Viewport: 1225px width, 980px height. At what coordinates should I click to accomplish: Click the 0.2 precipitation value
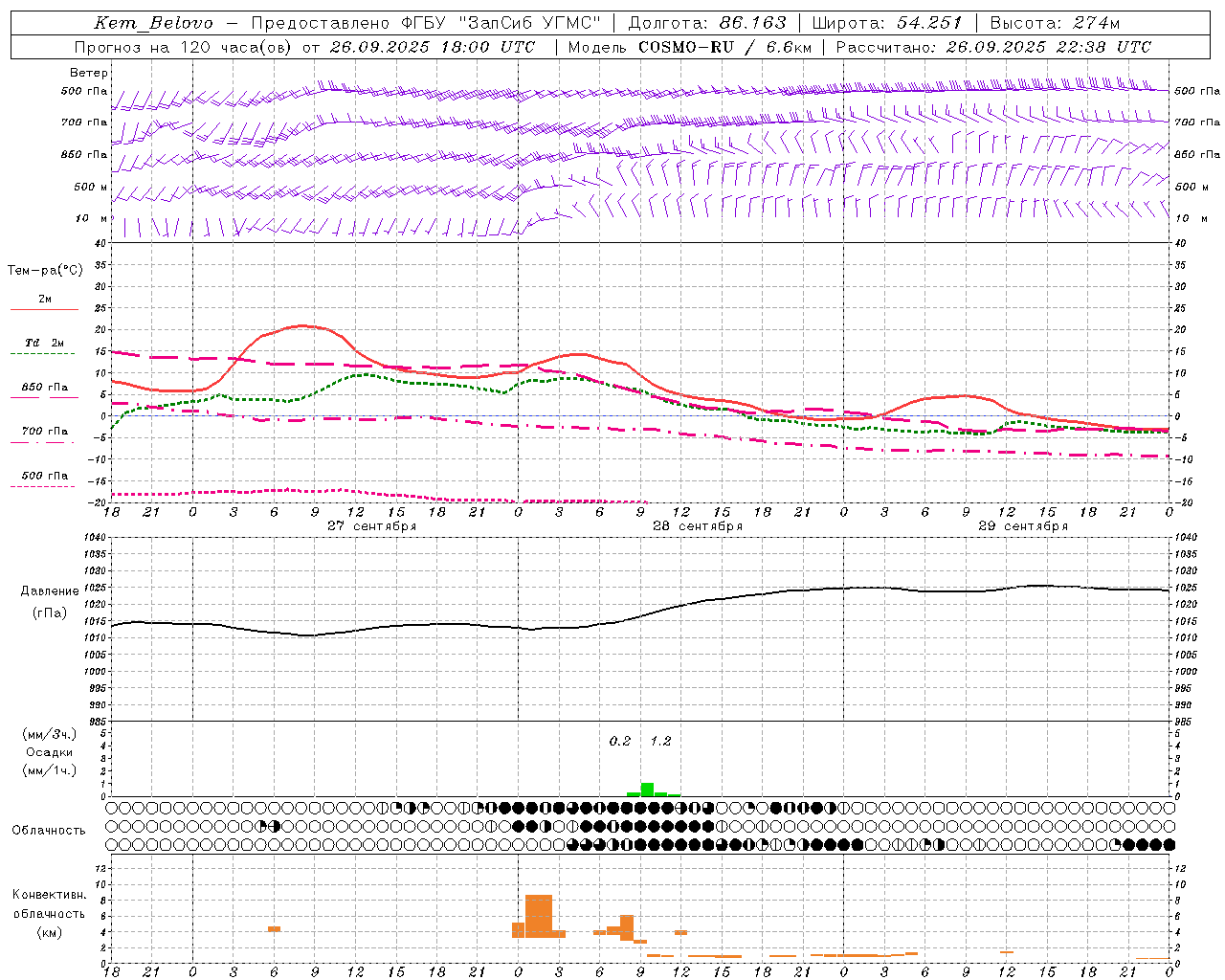tap(620, 742)
